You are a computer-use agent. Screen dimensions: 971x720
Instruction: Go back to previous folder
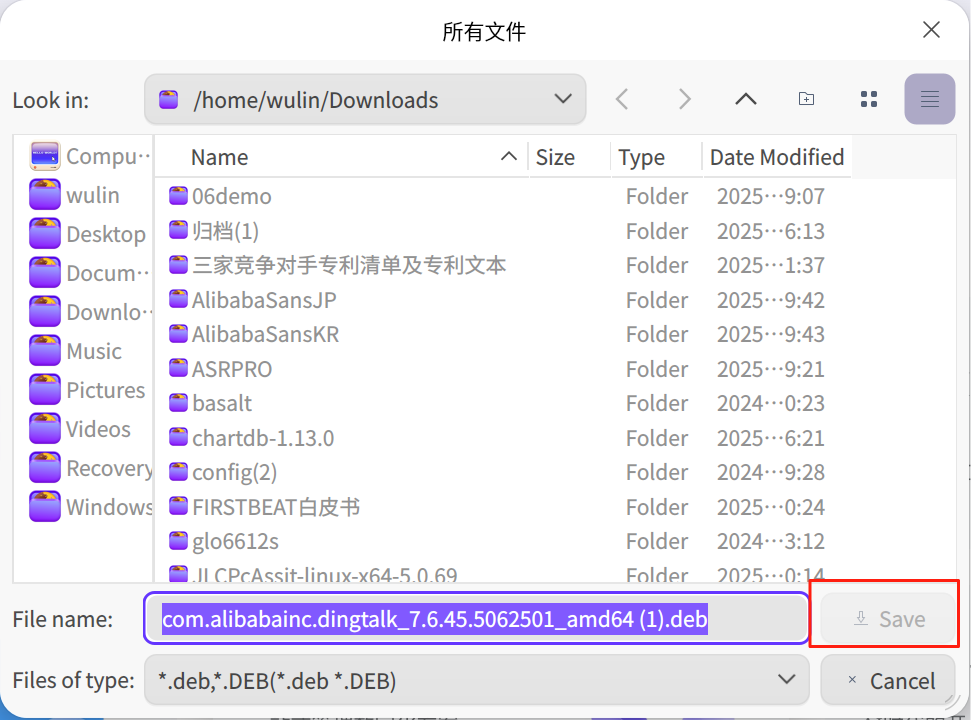click(622, 99)
